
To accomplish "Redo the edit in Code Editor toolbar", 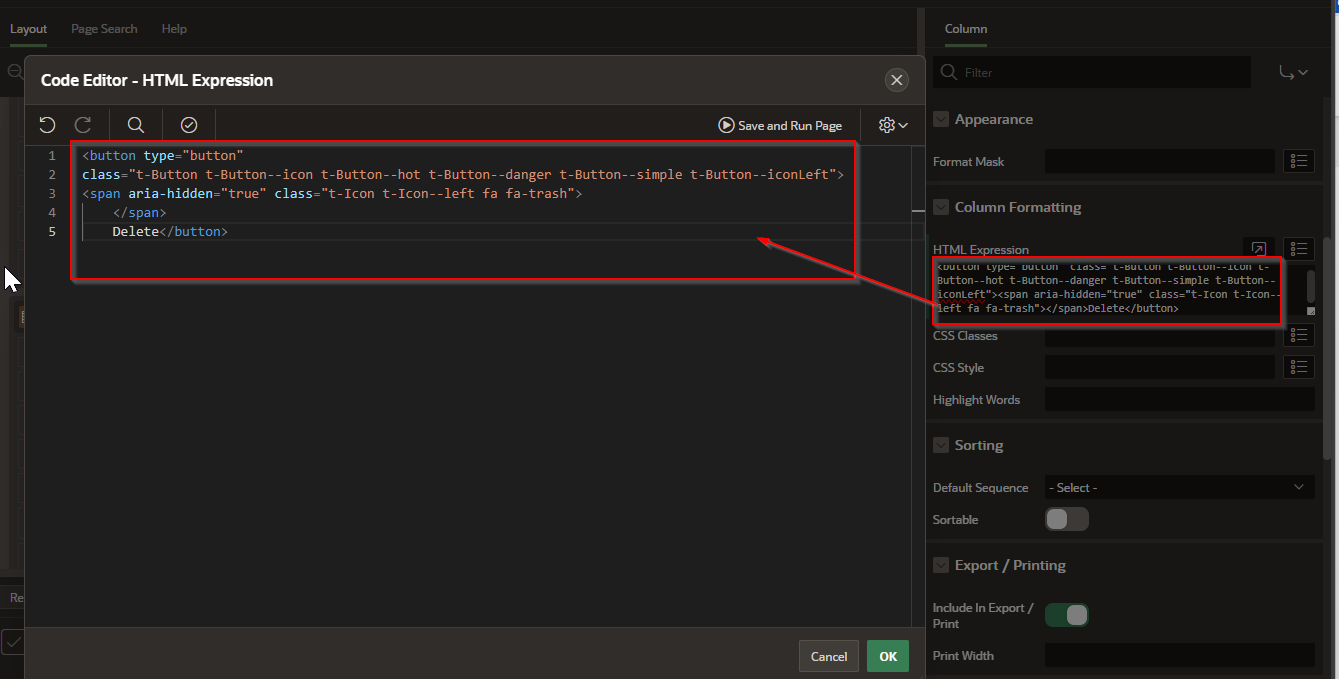I will [x=84, y=125].
